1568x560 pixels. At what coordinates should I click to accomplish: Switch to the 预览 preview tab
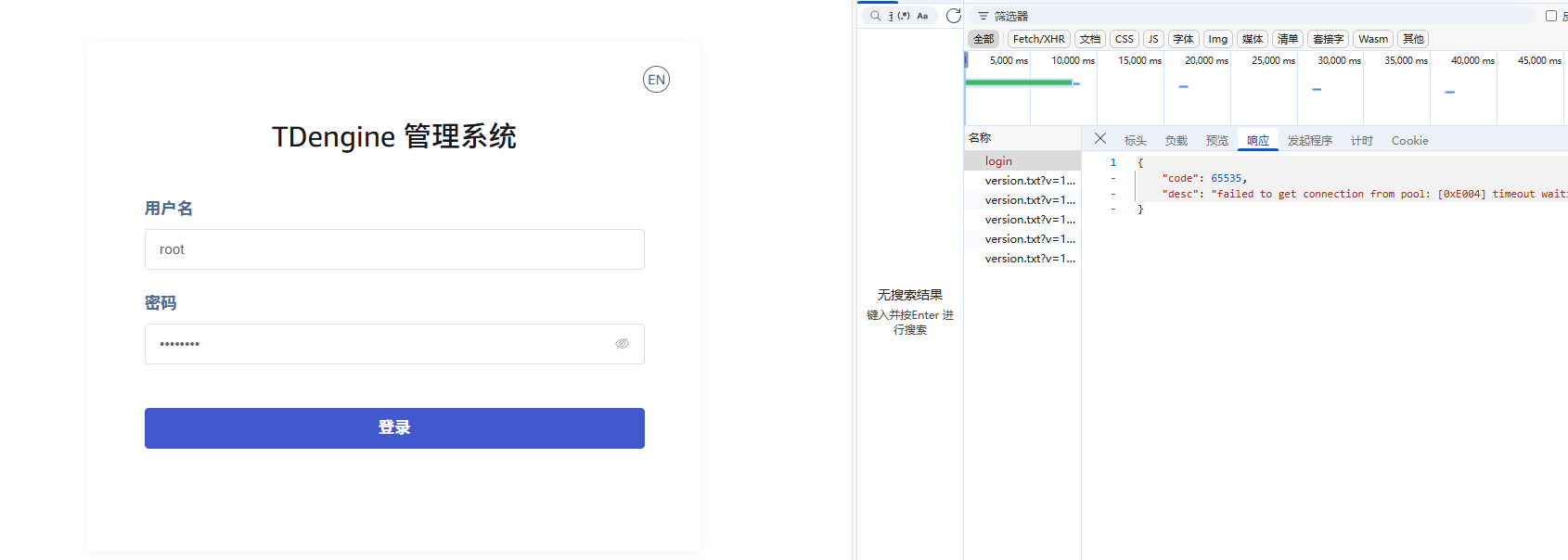click(x=1216, y=141)
